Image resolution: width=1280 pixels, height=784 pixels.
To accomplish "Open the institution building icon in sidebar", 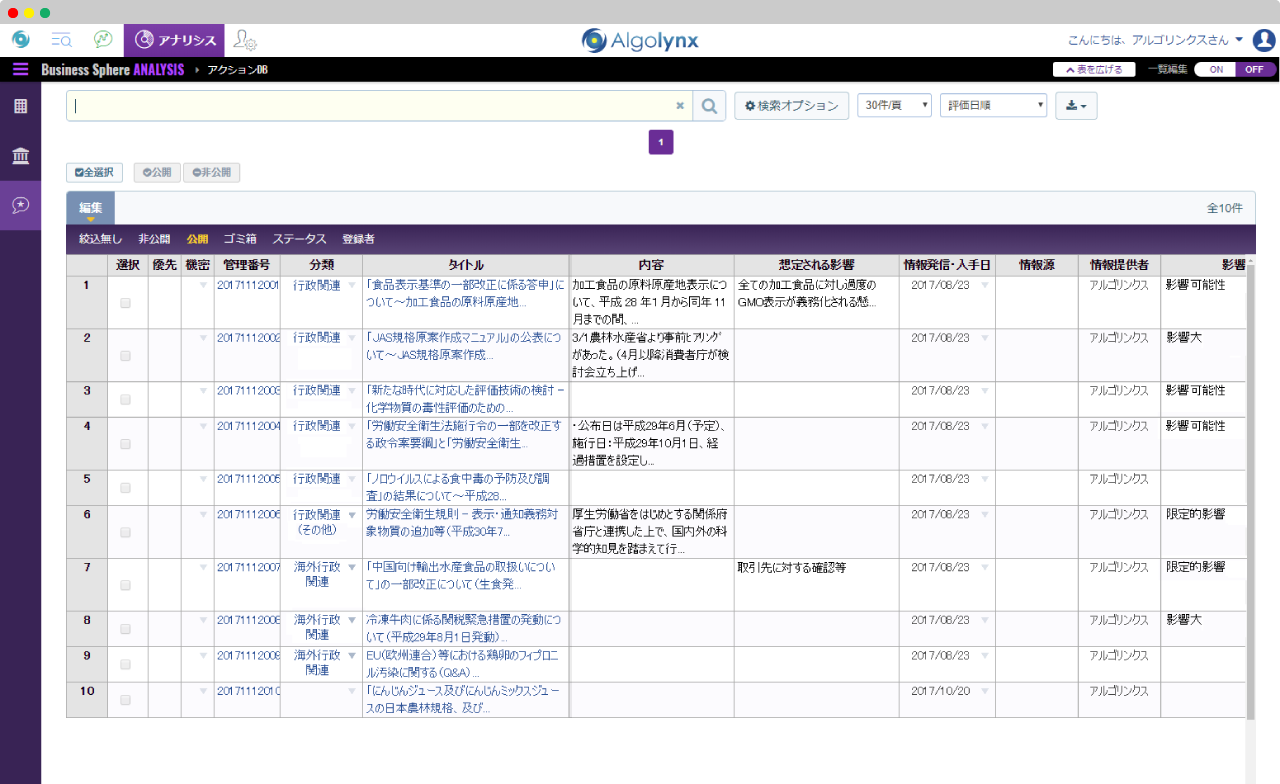I will click(x=20, y=156).
